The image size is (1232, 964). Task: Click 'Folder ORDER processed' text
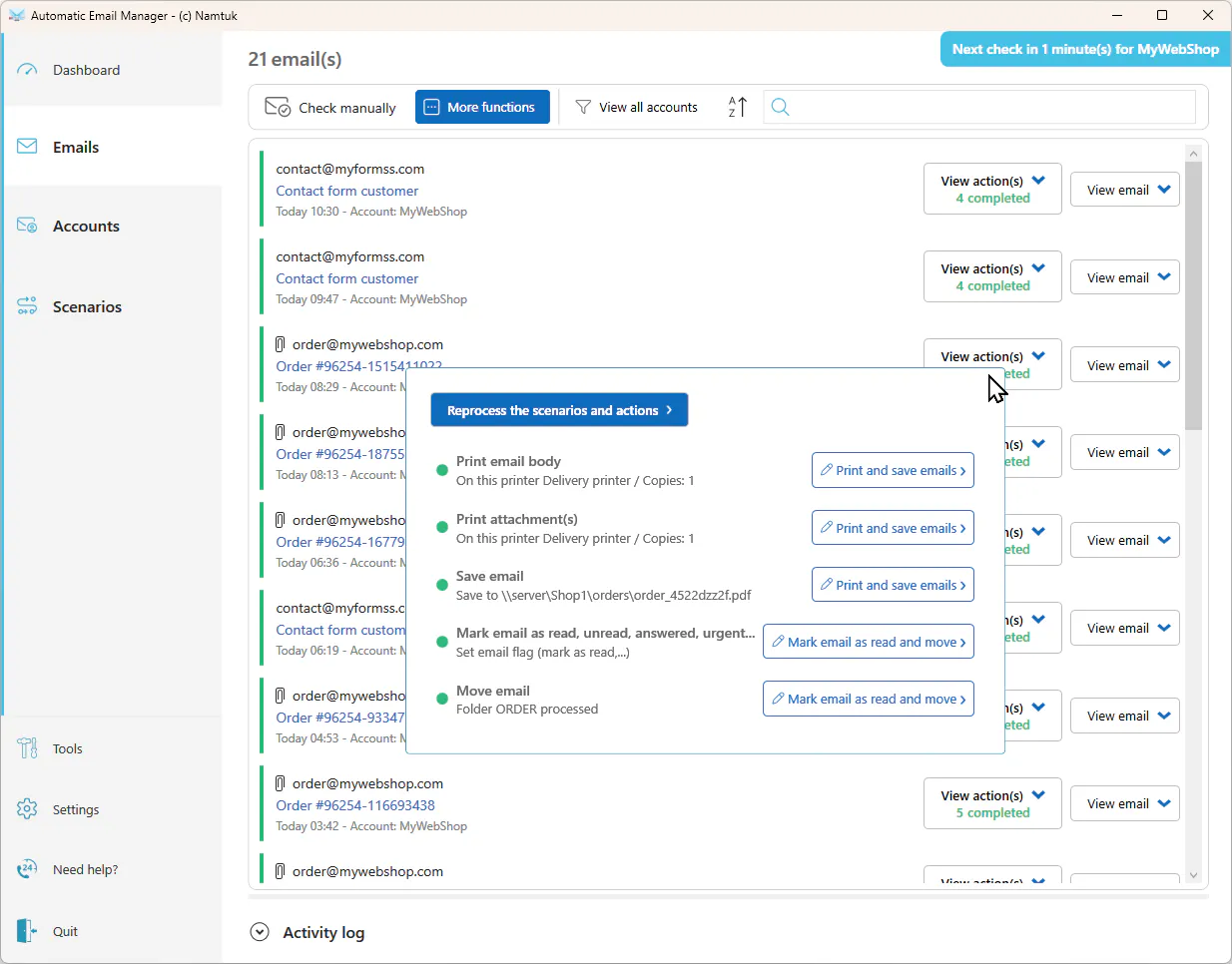pos(527,709)
